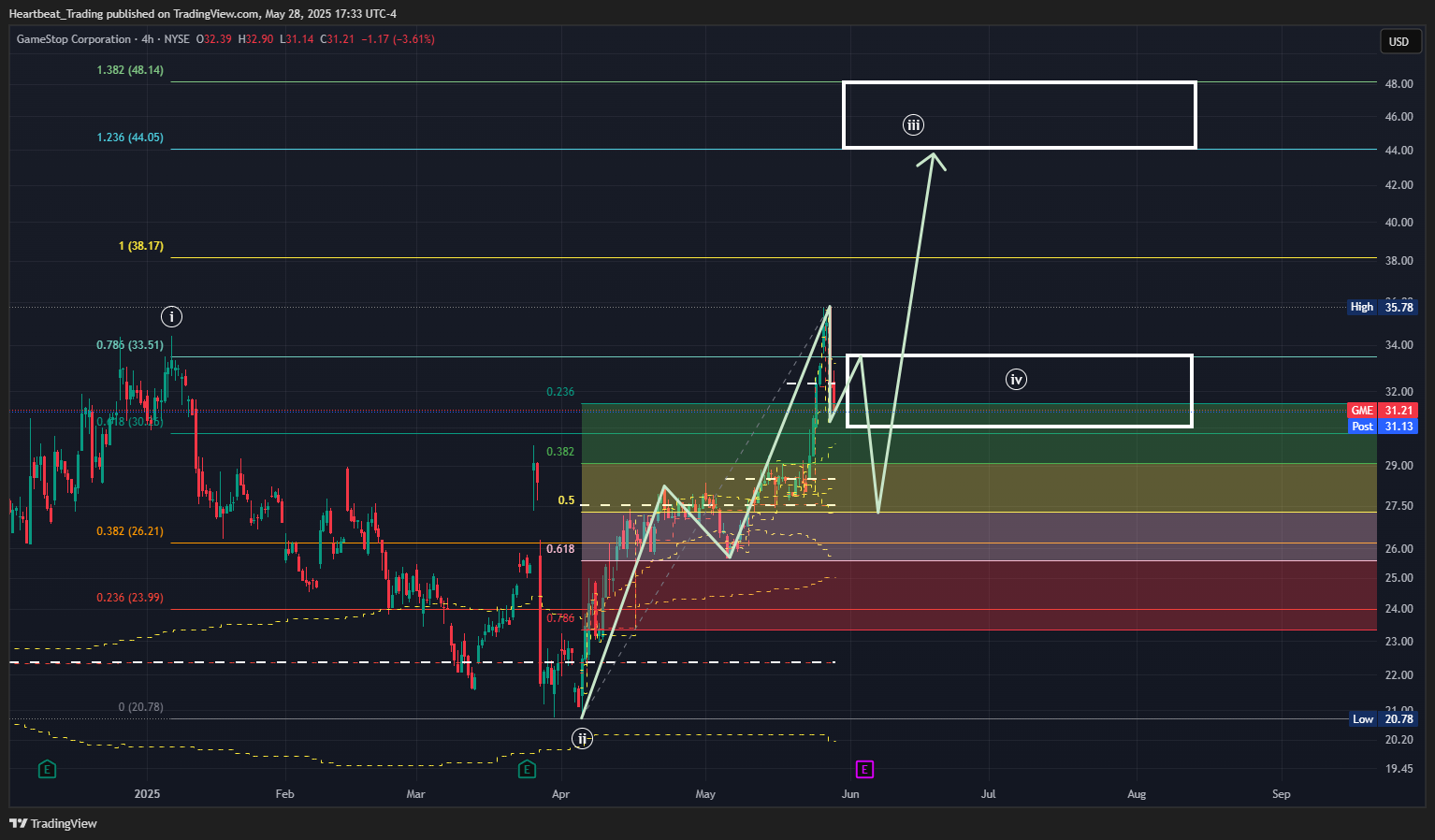Screen dimensions: 1435x840
Task: Click the 0.786 (33.51) Fibonacci label
Action: (130, 345)
